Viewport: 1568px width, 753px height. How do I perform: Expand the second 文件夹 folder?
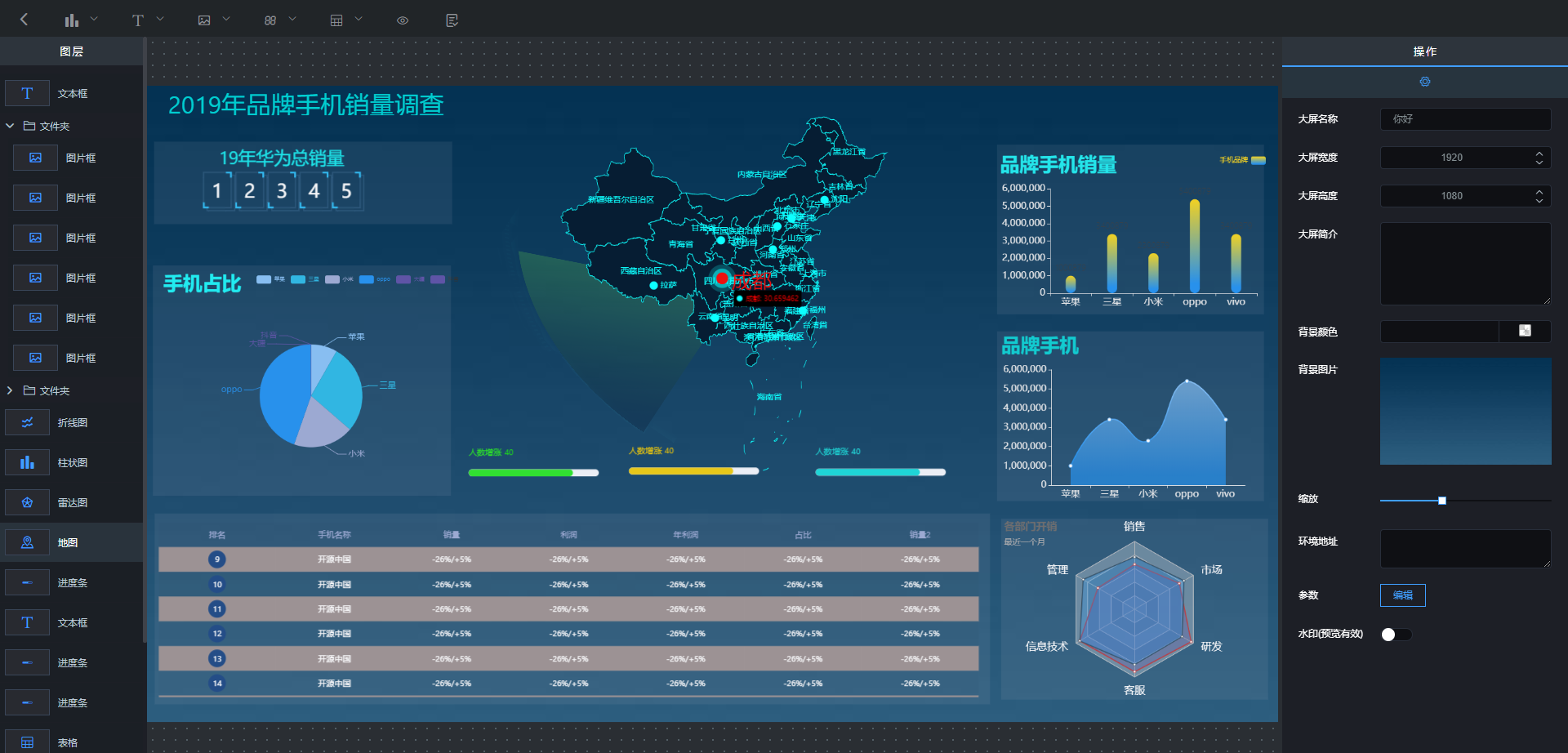[10, 391]
